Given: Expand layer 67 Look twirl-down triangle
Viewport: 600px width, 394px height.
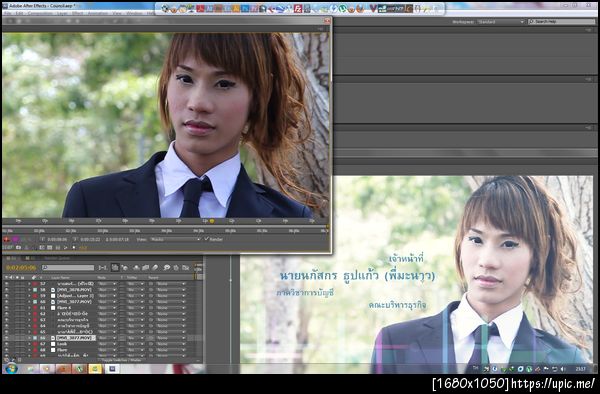Looking at the screenshot, I should 29,344.
